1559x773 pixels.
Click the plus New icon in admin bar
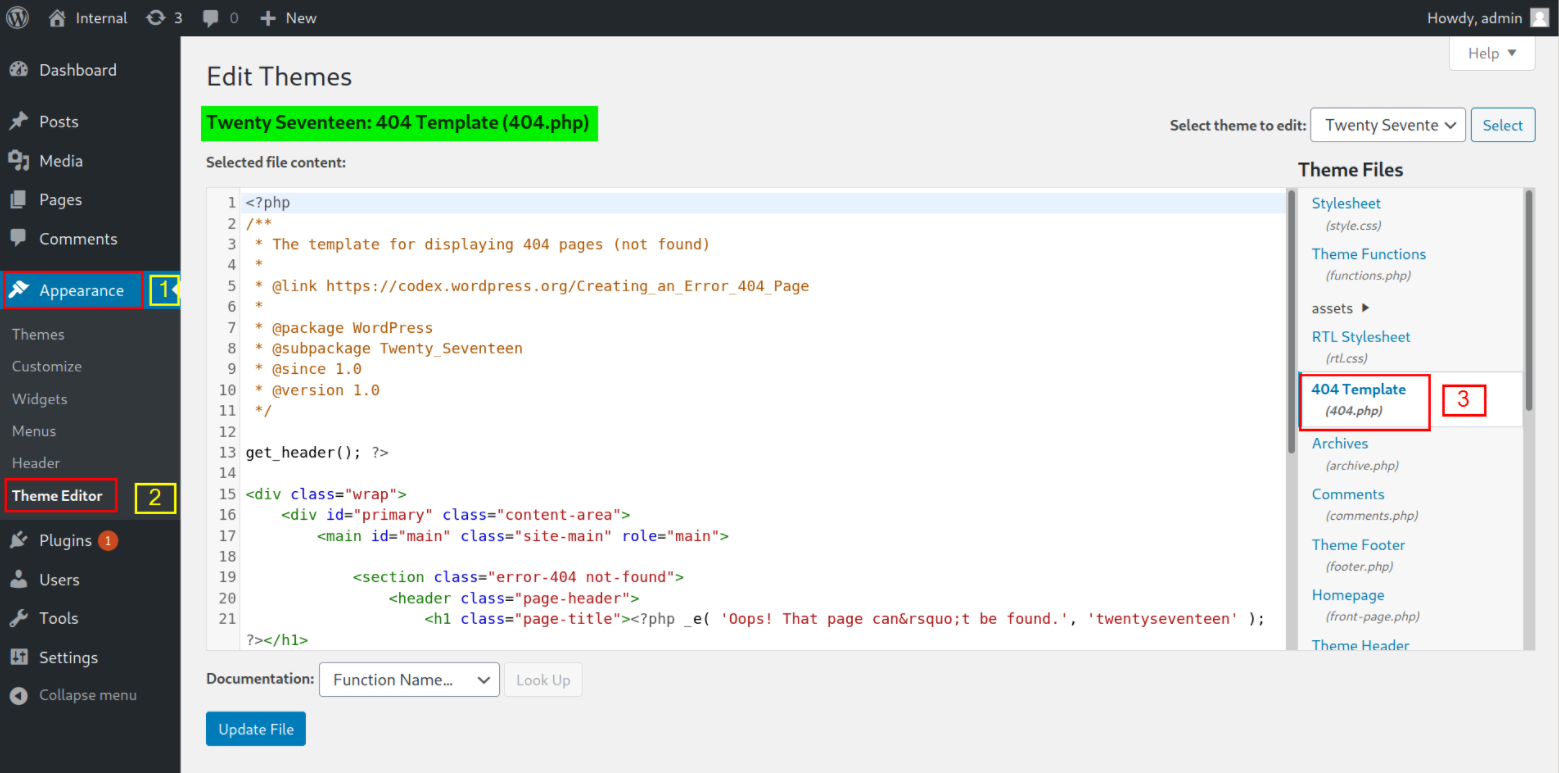coord(267,18)
